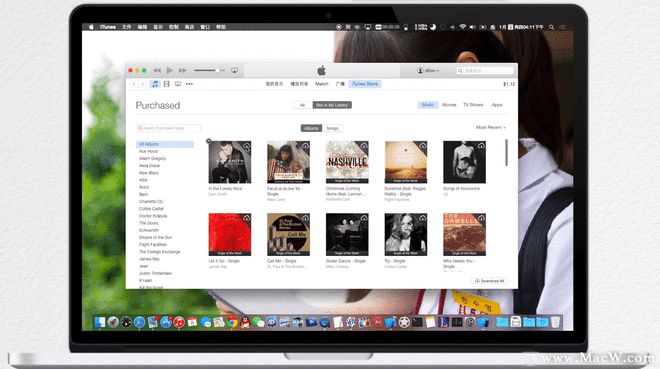Show purchased TV Shows category
This screenshot has width=660, height=369.
473,105
